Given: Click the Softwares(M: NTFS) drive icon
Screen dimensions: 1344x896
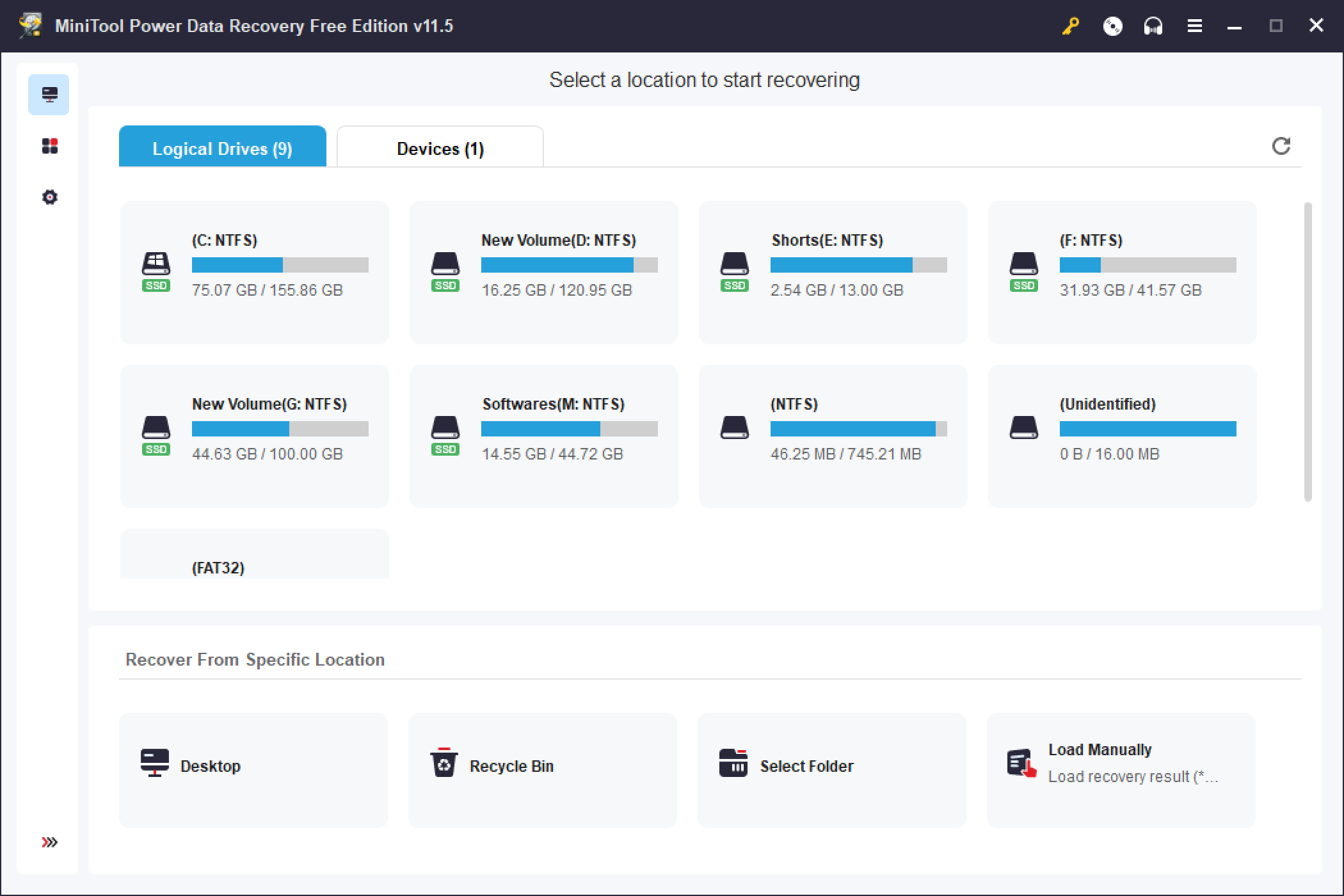Looking at the screenshot, I should pos(445,426).
